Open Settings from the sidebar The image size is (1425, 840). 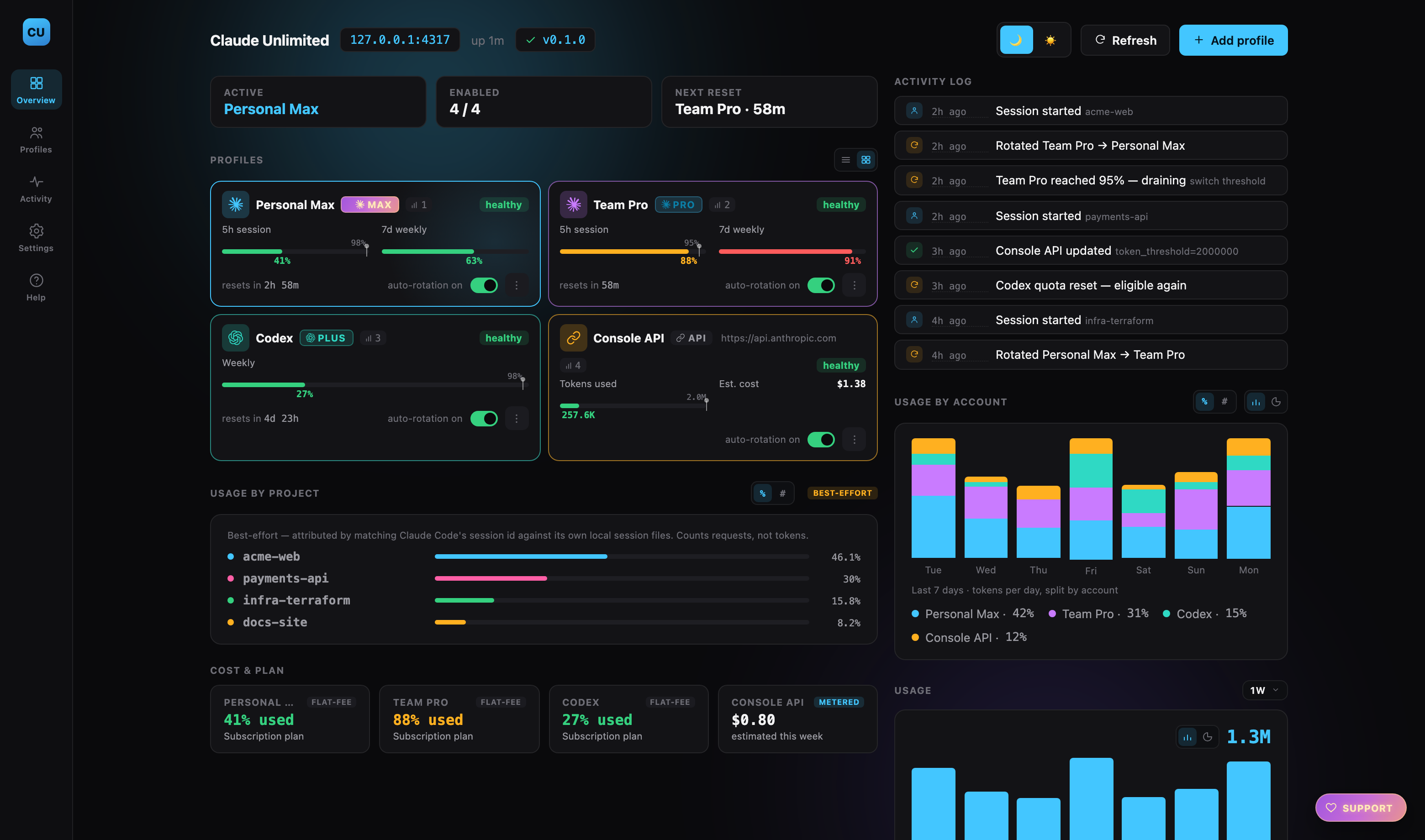pyautogui.click(x=36, y=238)
